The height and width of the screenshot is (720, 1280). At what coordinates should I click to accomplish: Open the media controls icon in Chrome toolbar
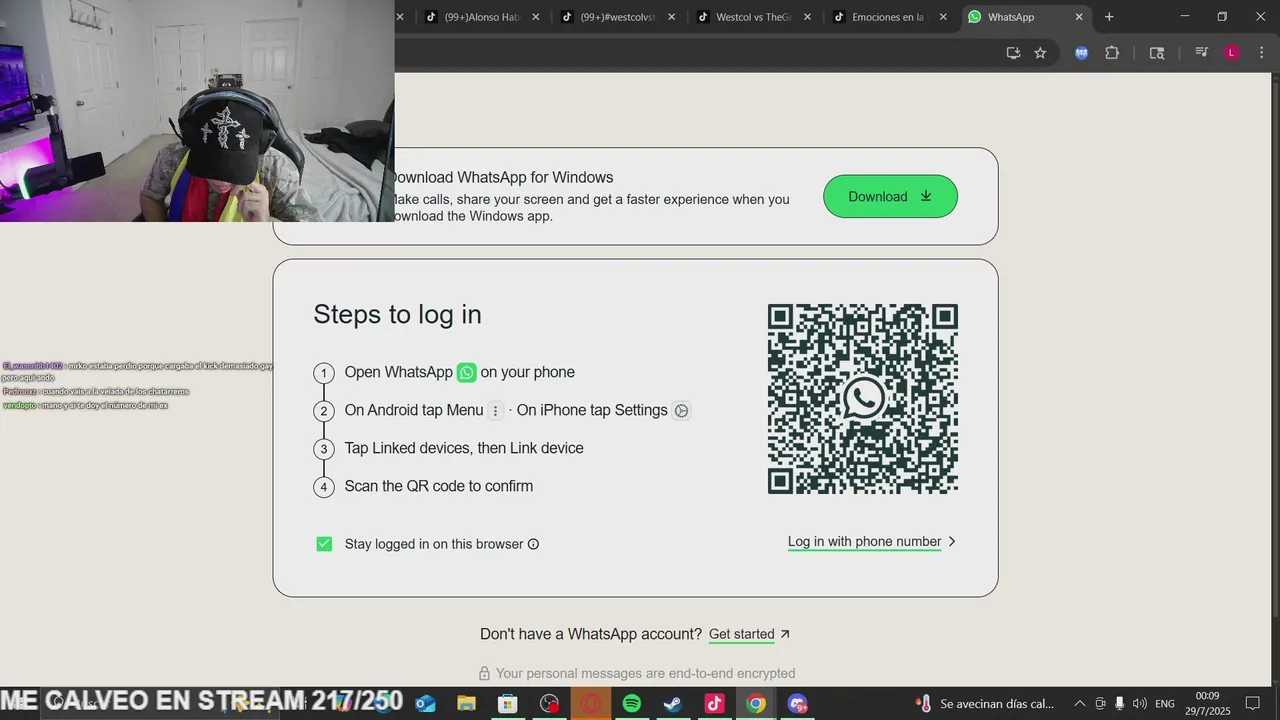tap(1202, 53)
